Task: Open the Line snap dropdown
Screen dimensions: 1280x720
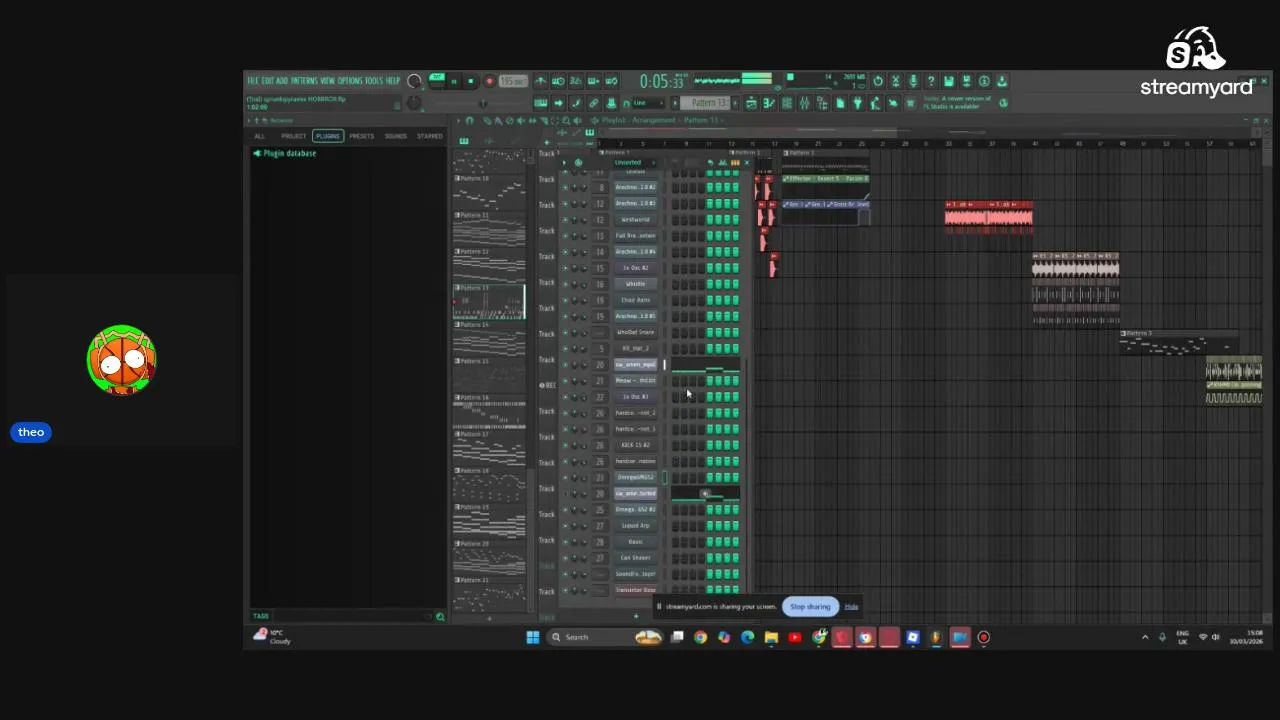Action: point(647,103)
